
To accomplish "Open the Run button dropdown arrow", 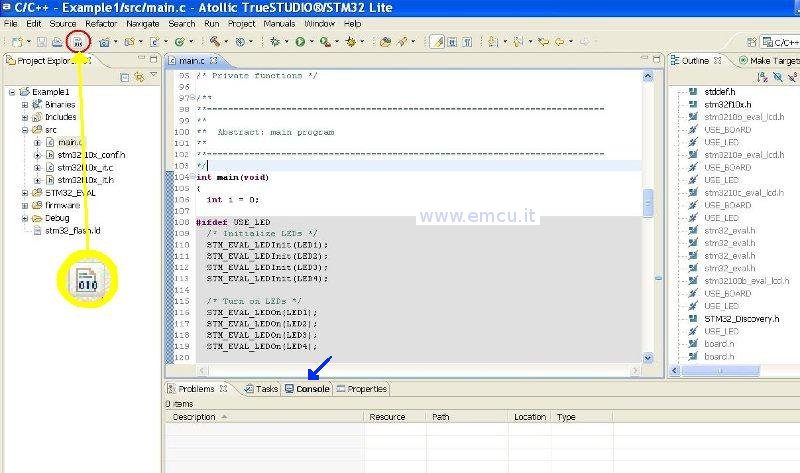I will (311, 42).
